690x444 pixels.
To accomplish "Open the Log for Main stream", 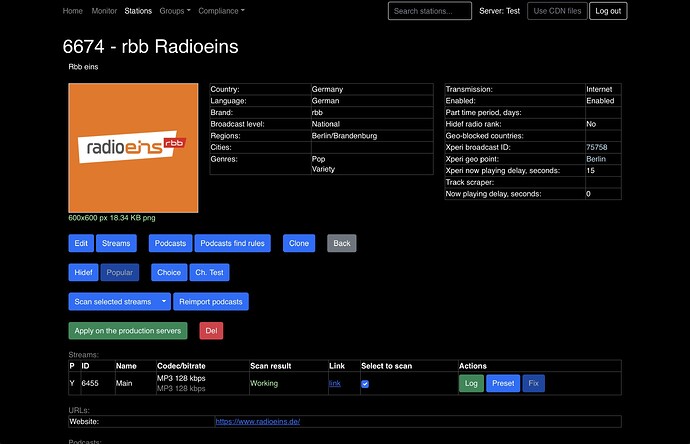I will (x=471, y=383).
